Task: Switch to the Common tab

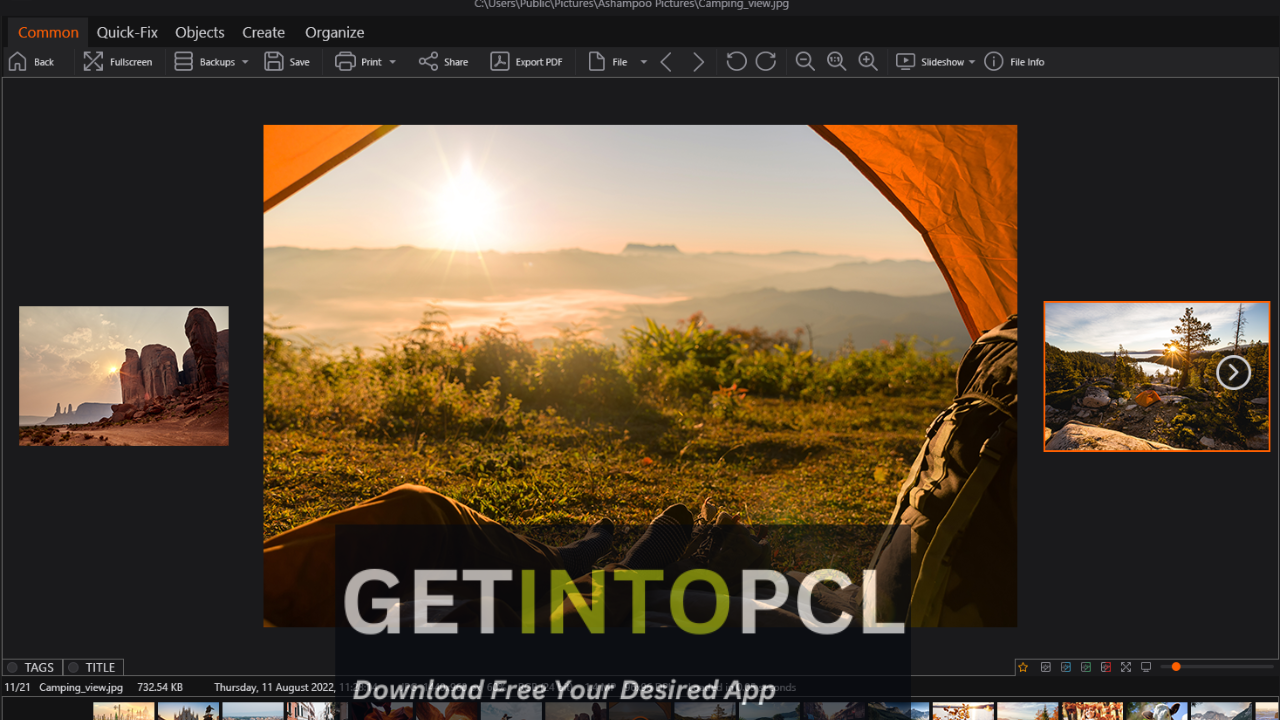Action: (48, 32)
